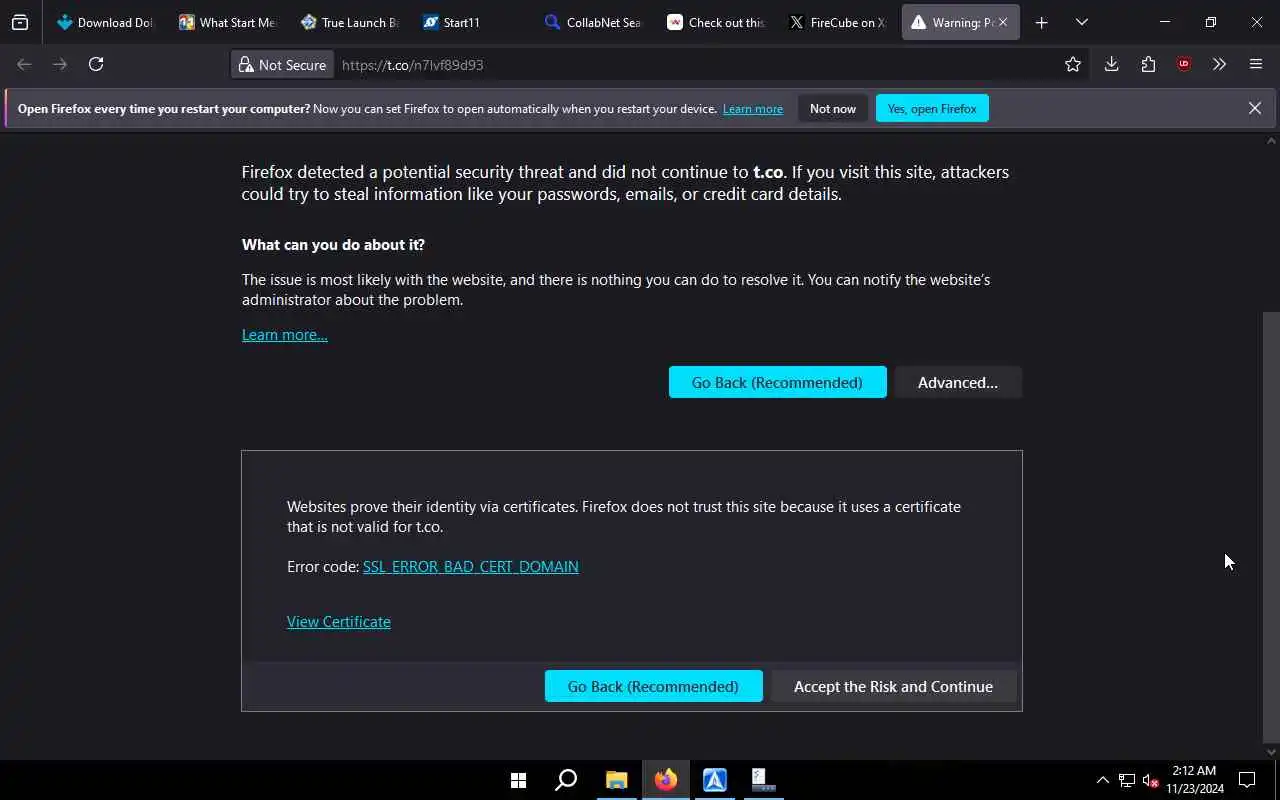Open Windows taskbar search

pyautogui.click(x=566, y=780)
